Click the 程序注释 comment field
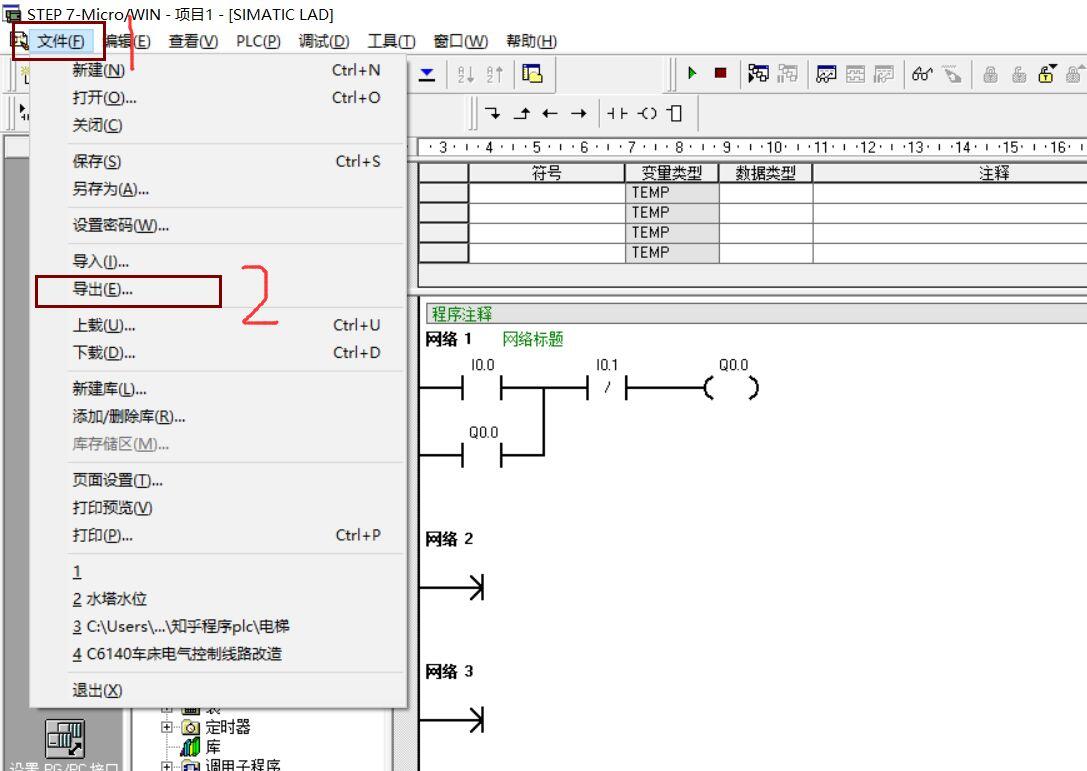The width and height of the screenshot is (1087, 771). pos(756,314)
